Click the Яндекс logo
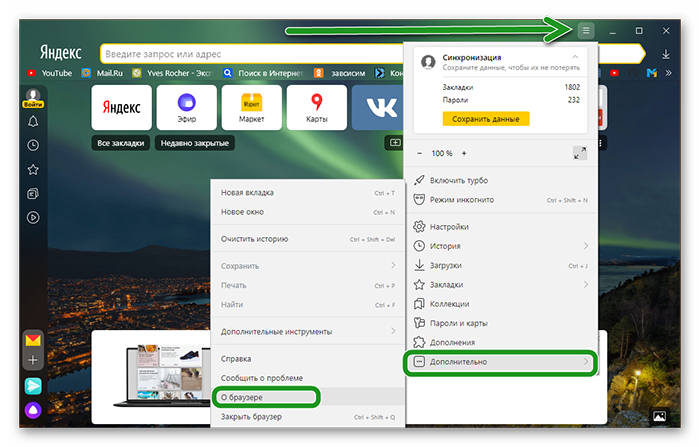This screenshot has height=447, width=700. 61,53
